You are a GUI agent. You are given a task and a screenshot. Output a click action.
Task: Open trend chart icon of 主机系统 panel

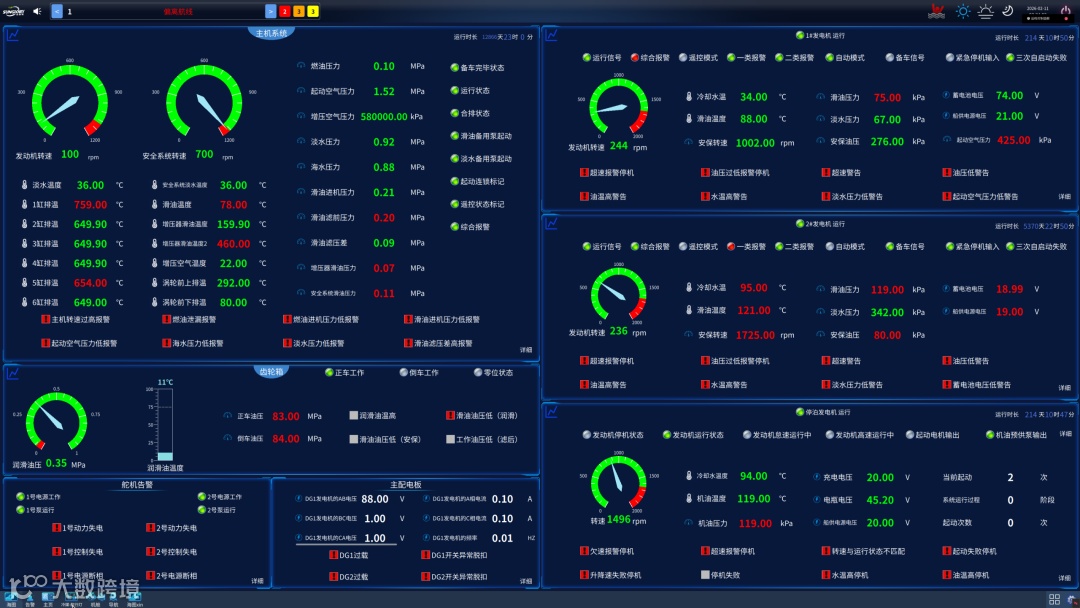(12, 34)
